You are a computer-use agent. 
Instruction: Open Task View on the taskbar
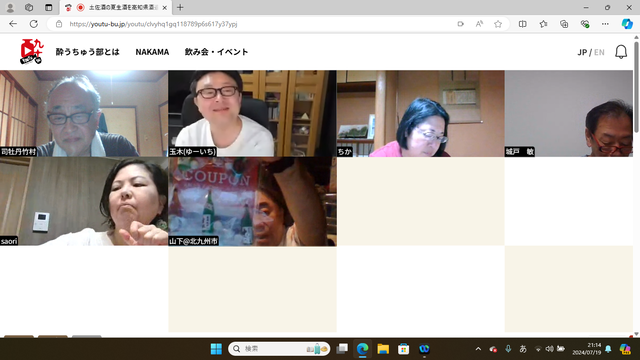click(x=342, y=349)
